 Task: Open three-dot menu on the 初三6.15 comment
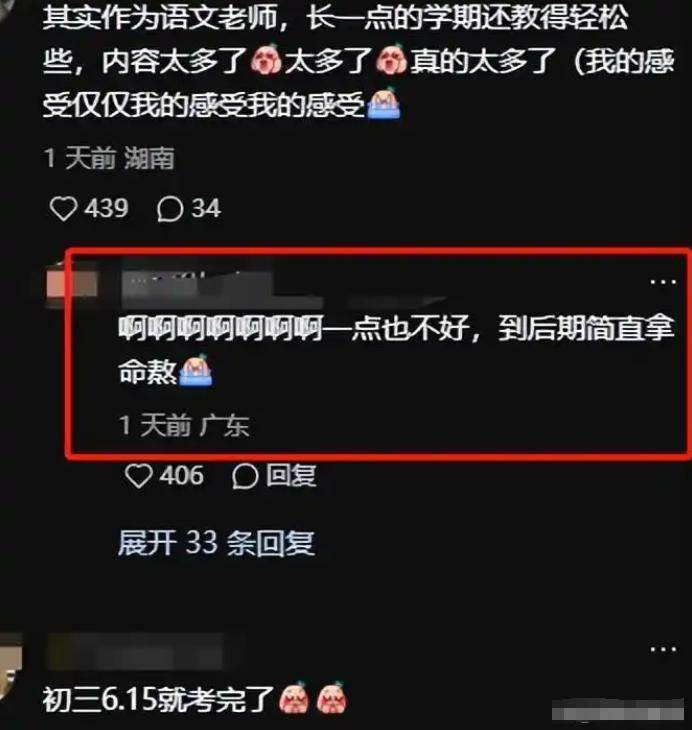pos(663,649)
